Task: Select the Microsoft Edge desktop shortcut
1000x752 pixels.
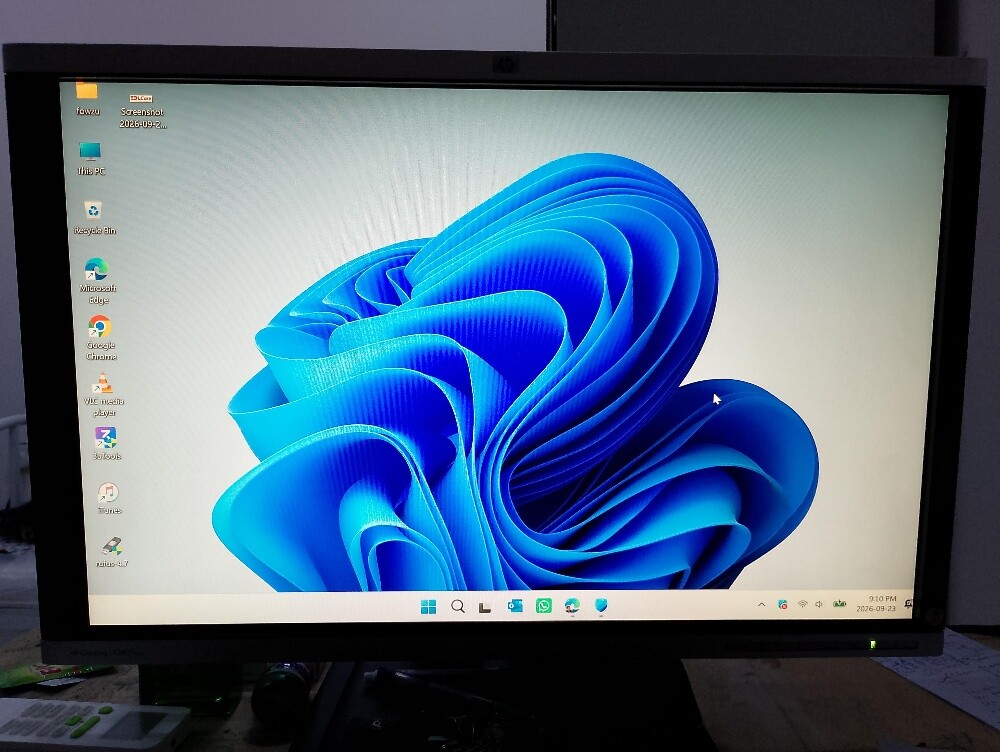Action: (96, 269)
